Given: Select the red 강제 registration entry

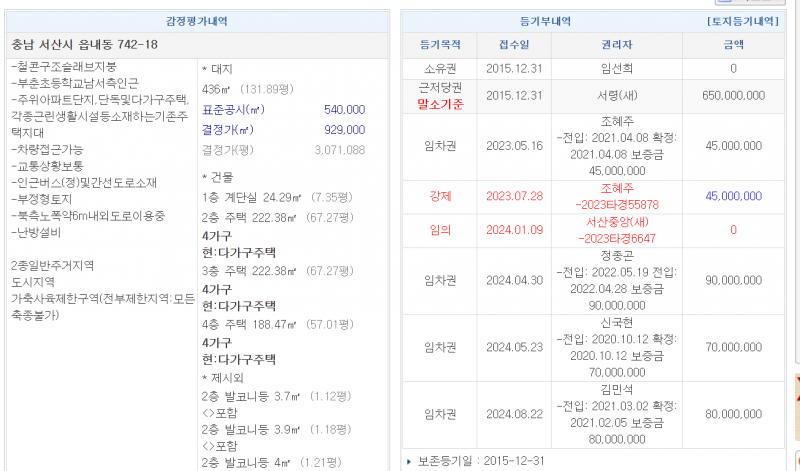Looking at the screenshot, I should pyautogui.click(x=440, y=196).
